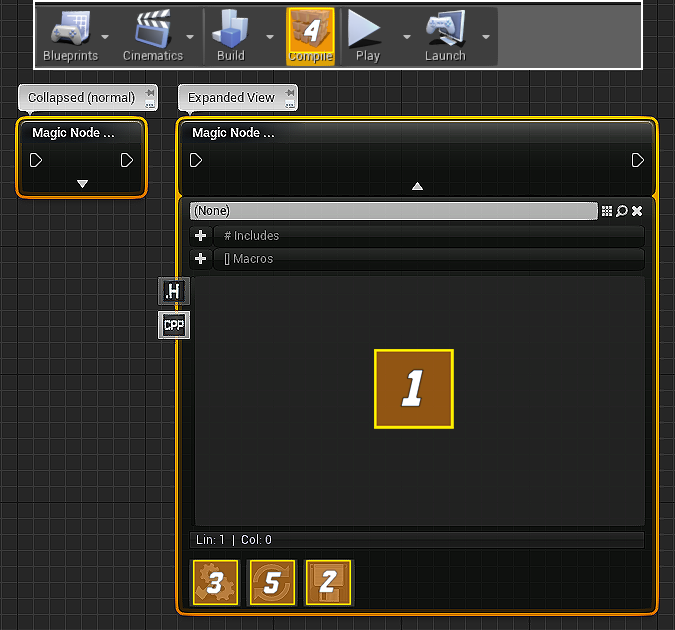Switch to the CPP source tab
675x630 pixels.
point(173,325)
